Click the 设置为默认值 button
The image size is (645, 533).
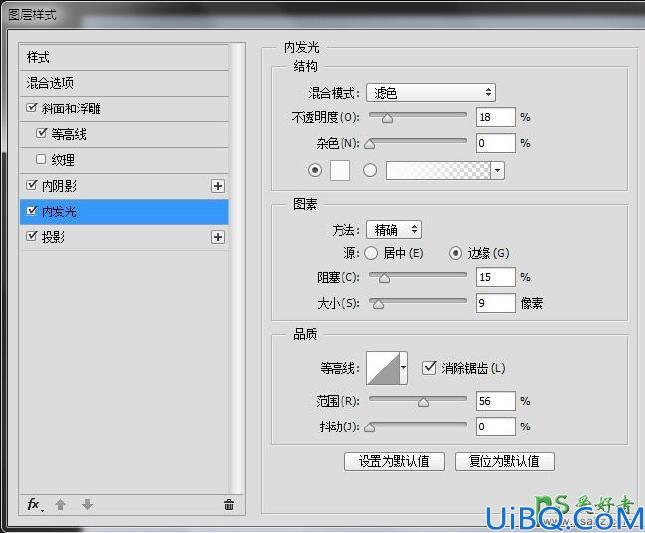tap(394, 461)
